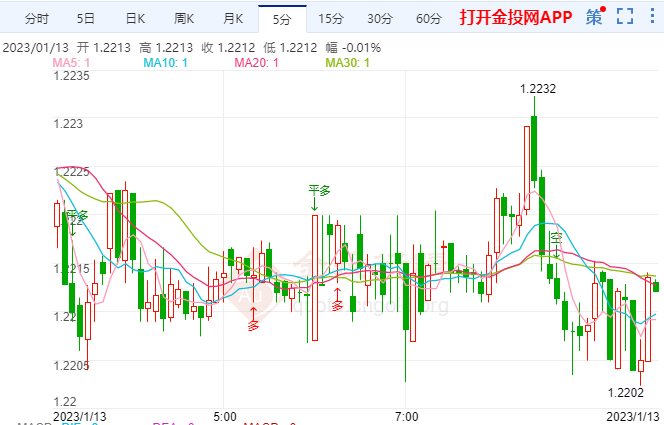This screenshot has width=664, height=425.
Task: Click the 7:00 time axis label
Action: point(407,417)
